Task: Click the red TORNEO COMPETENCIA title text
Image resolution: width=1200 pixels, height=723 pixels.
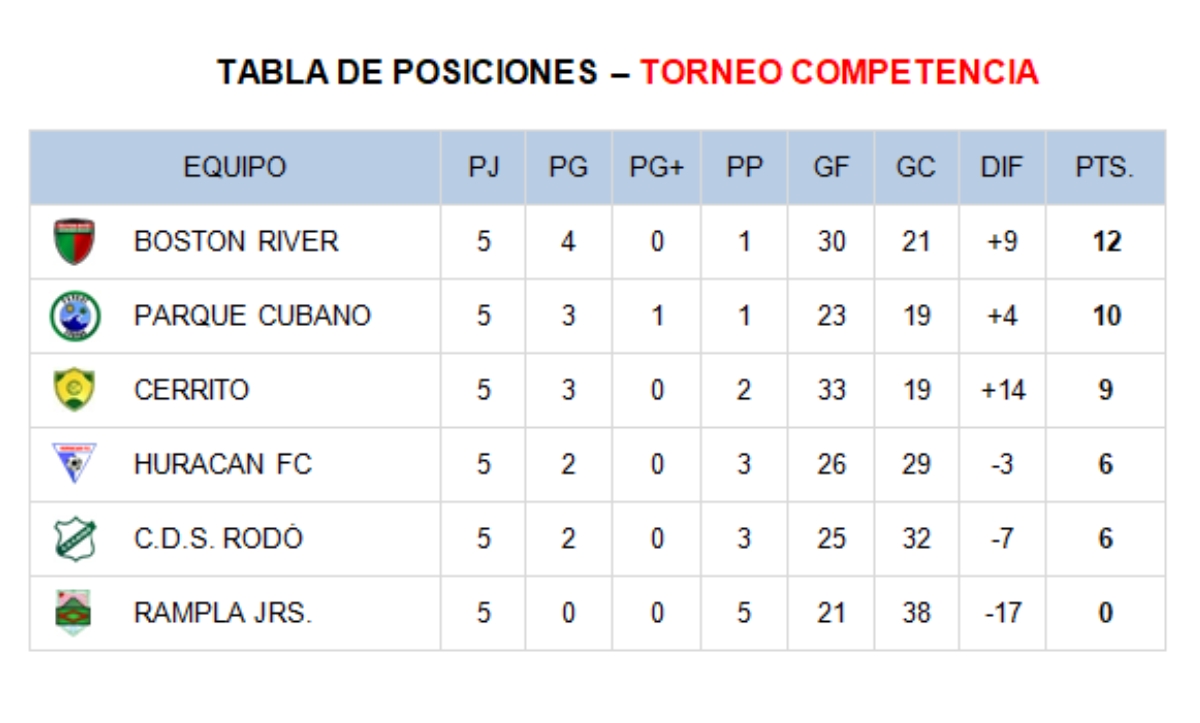Action: [839, 72]
